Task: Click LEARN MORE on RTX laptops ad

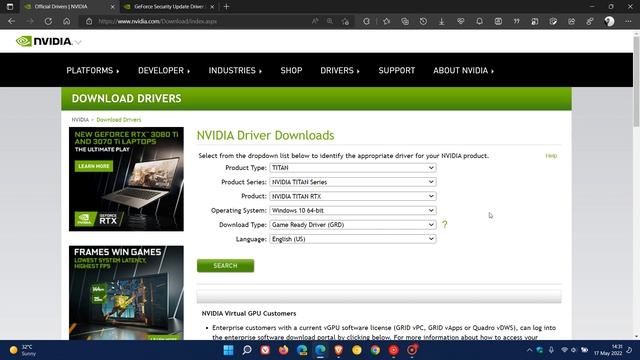Action: [x=94, y=166]
